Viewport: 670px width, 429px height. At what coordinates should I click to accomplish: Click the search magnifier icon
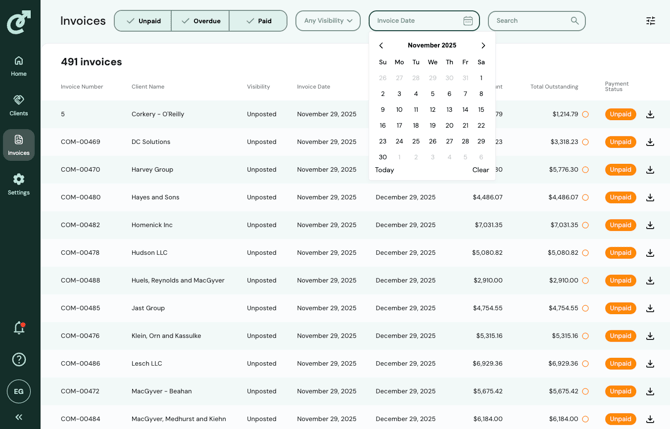575,21
